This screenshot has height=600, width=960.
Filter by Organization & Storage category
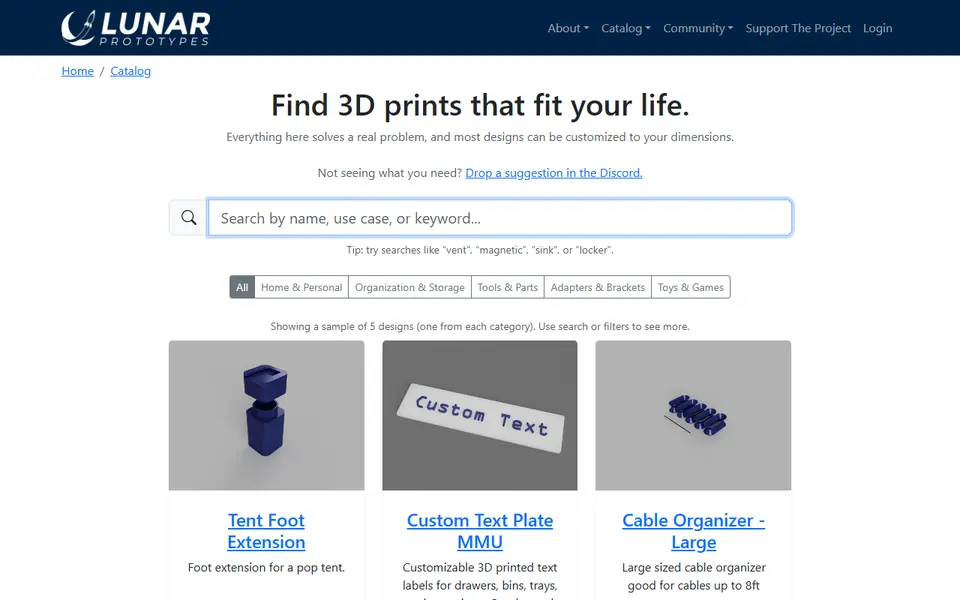pos(410,287)
